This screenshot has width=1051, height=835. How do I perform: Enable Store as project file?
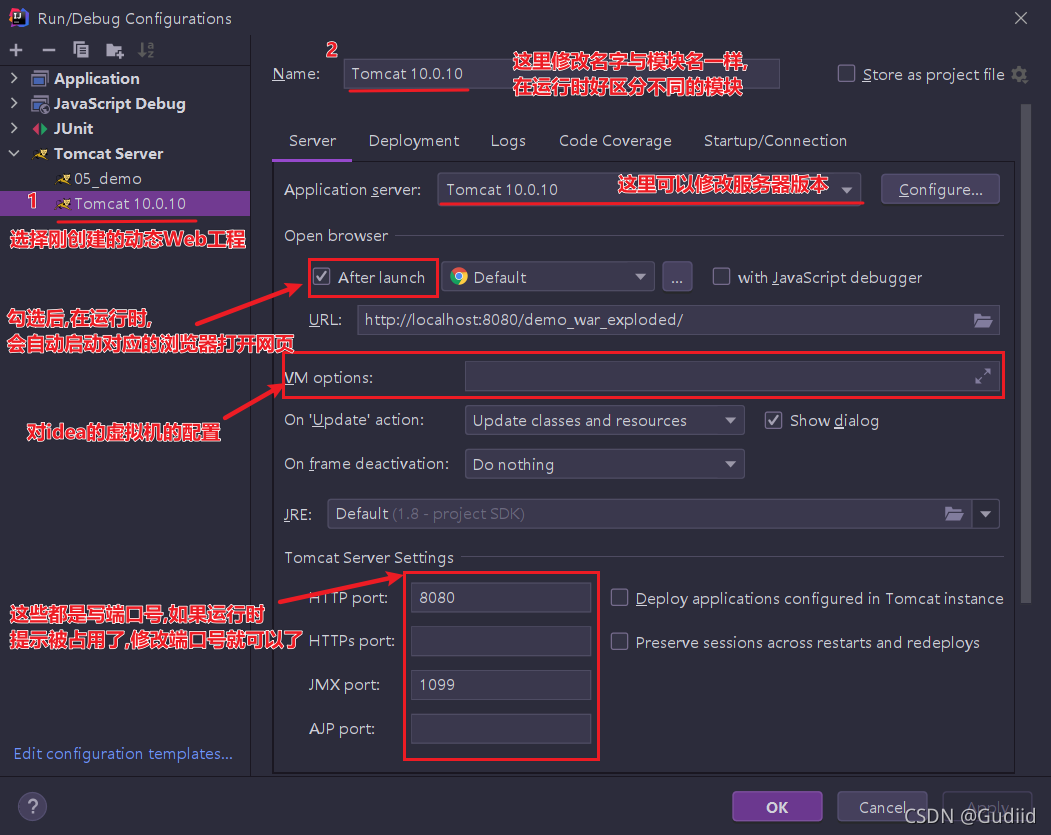pos(846,74)
